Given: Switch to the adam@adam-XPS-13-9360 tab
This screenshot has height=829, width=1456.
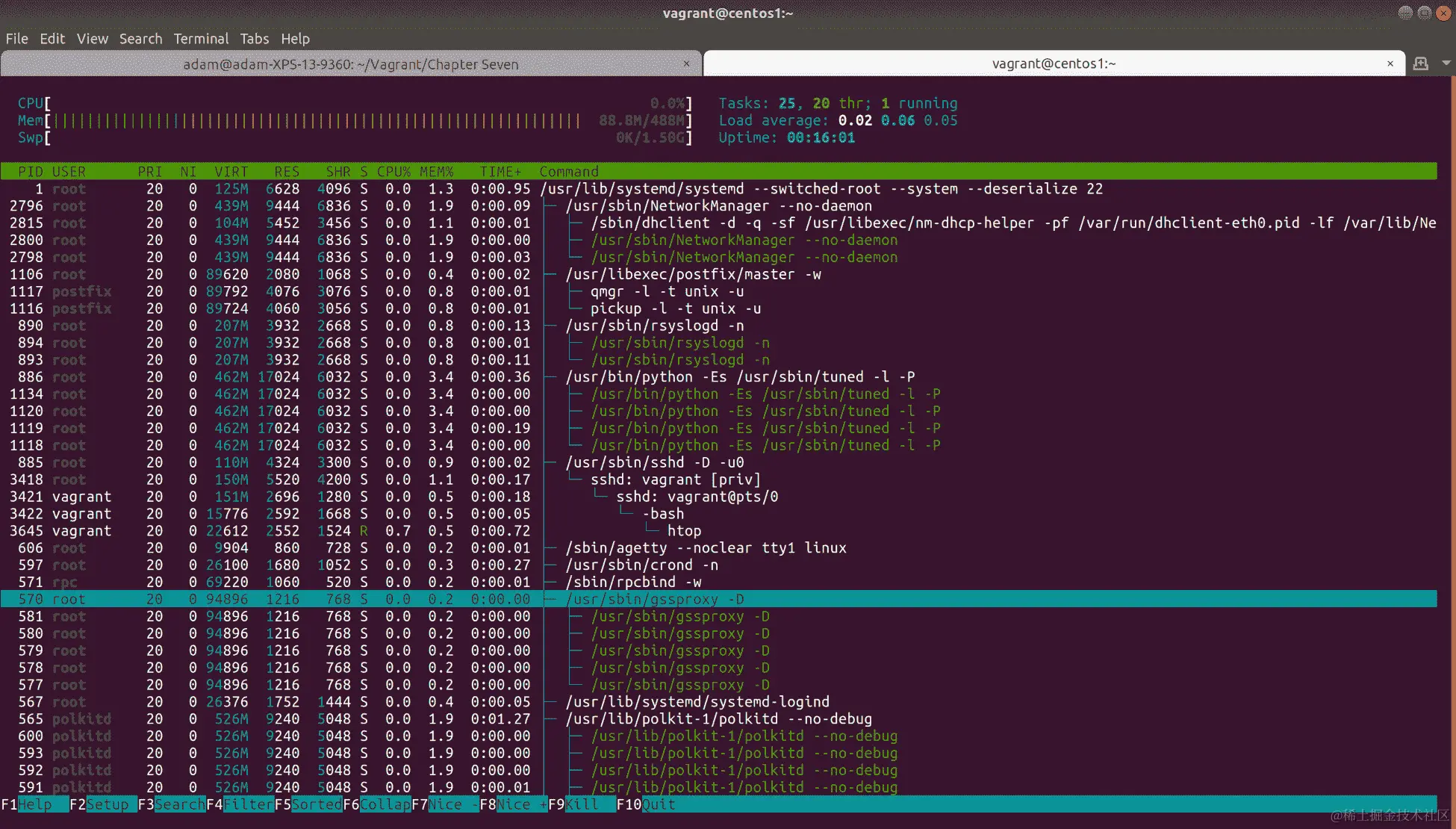Looking at the screenshot, I should pos(350,64).
